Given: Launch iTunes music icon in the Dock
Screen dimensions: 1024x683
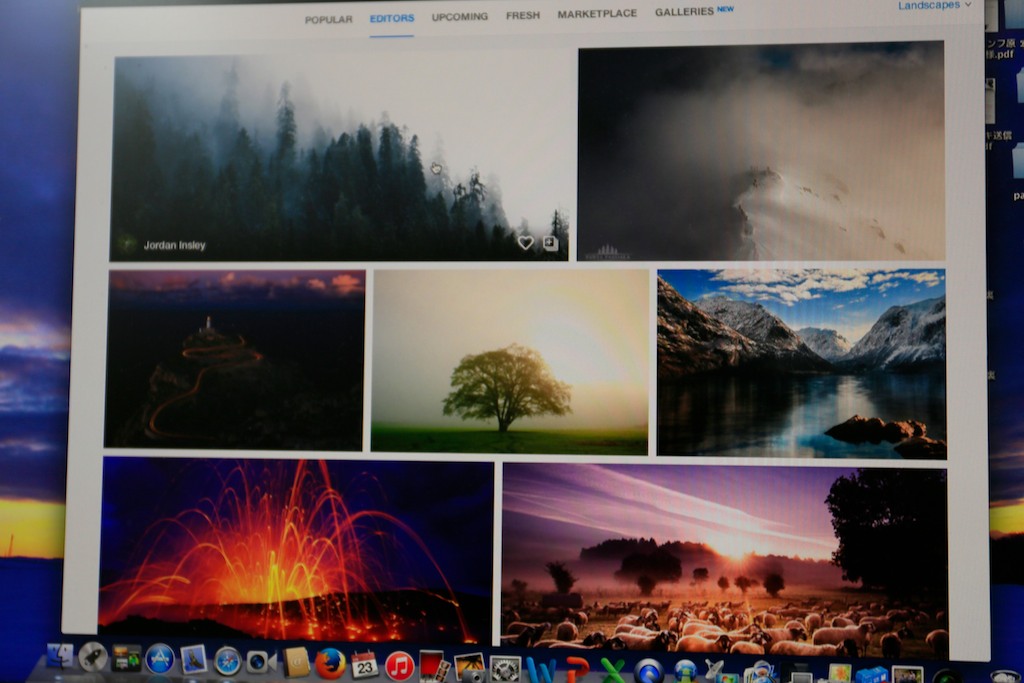Looking at the screenshot, I should tap(400, 667).
